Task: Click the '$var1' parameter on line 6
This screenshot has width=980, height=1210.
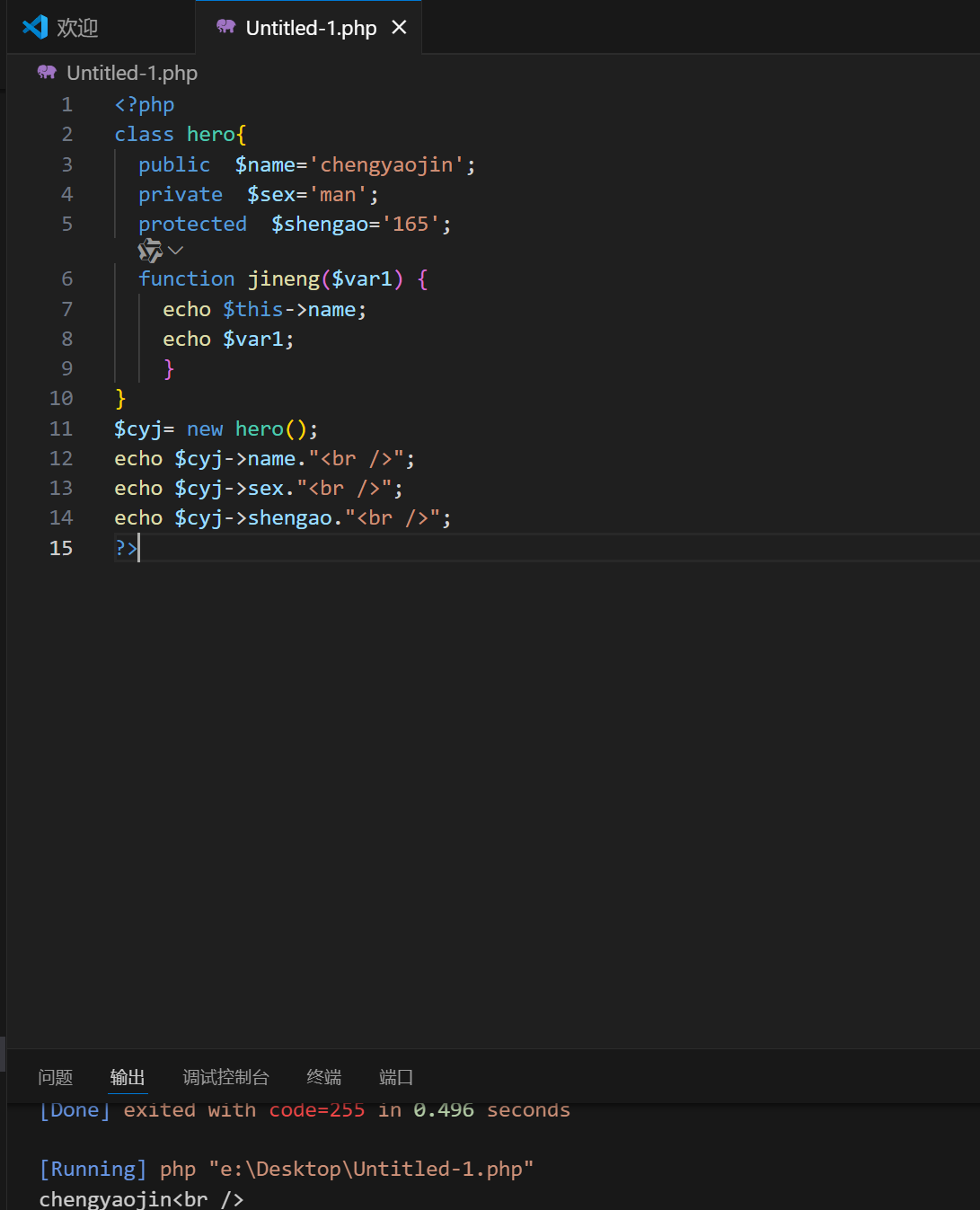Action: pyautogui.click(x=362, y=279)
